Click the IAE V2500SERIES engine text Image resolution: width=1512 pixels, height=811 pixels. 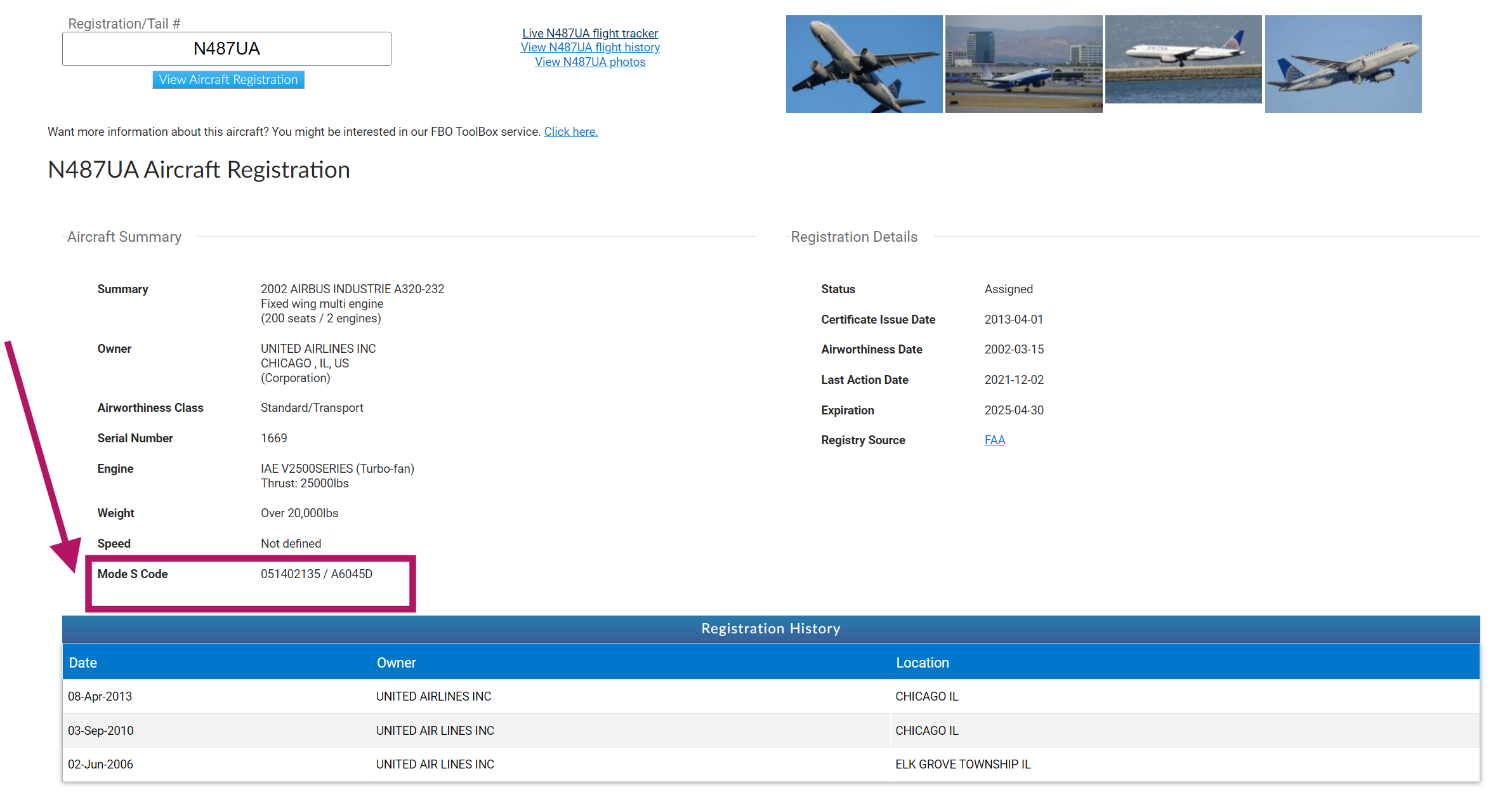[x=338, y=469]
